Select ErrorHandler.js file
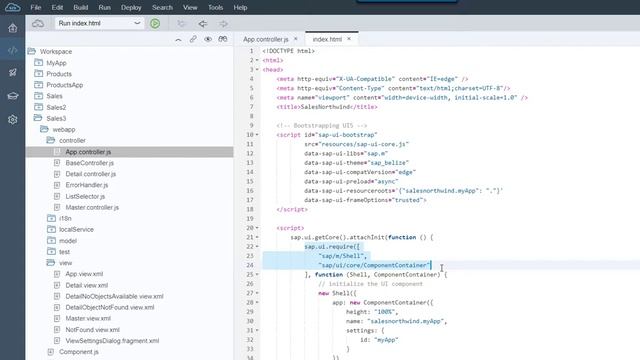Viewport: 640px width, 360px height. [87, 185]
